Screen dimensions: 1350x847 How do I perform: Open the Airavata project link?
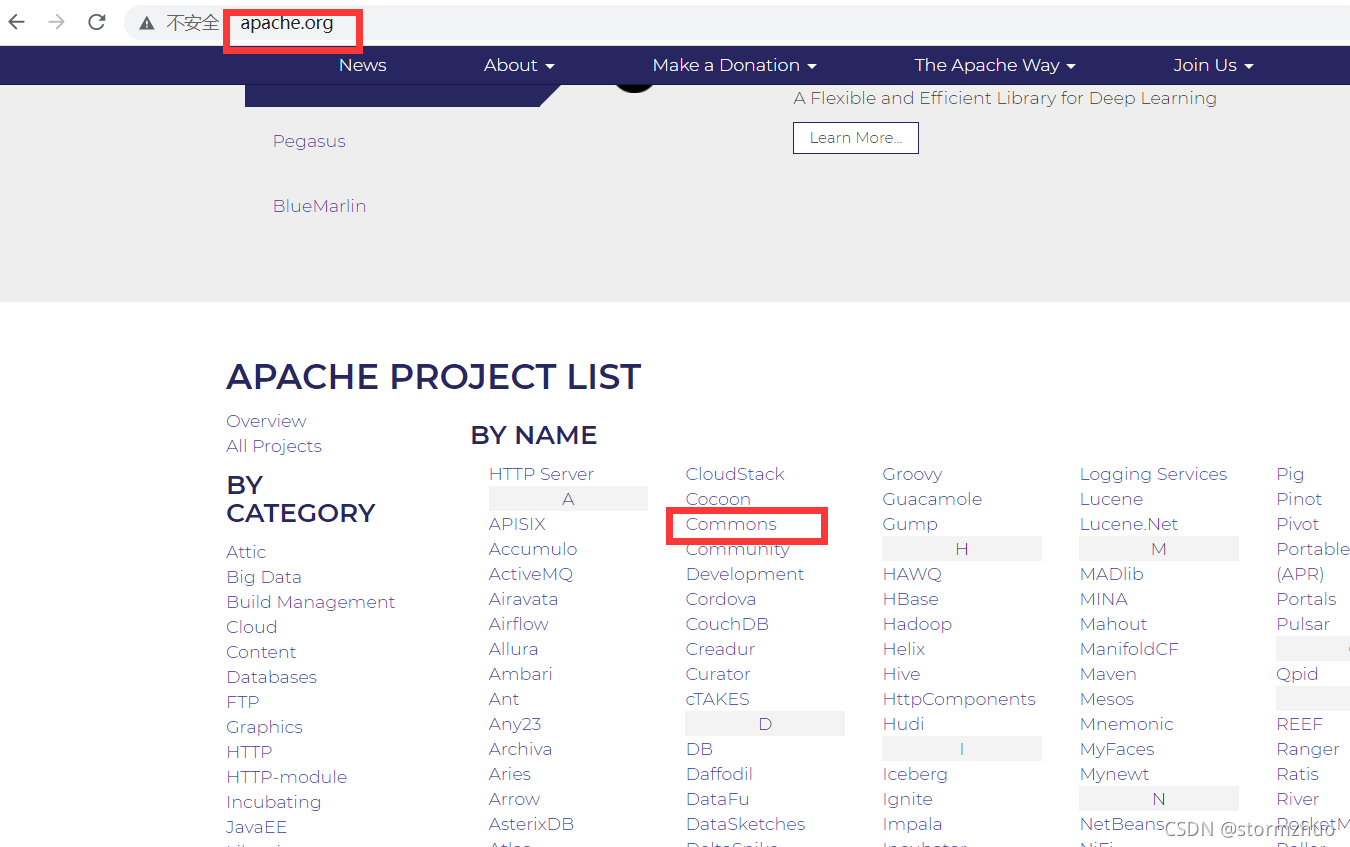523,599
